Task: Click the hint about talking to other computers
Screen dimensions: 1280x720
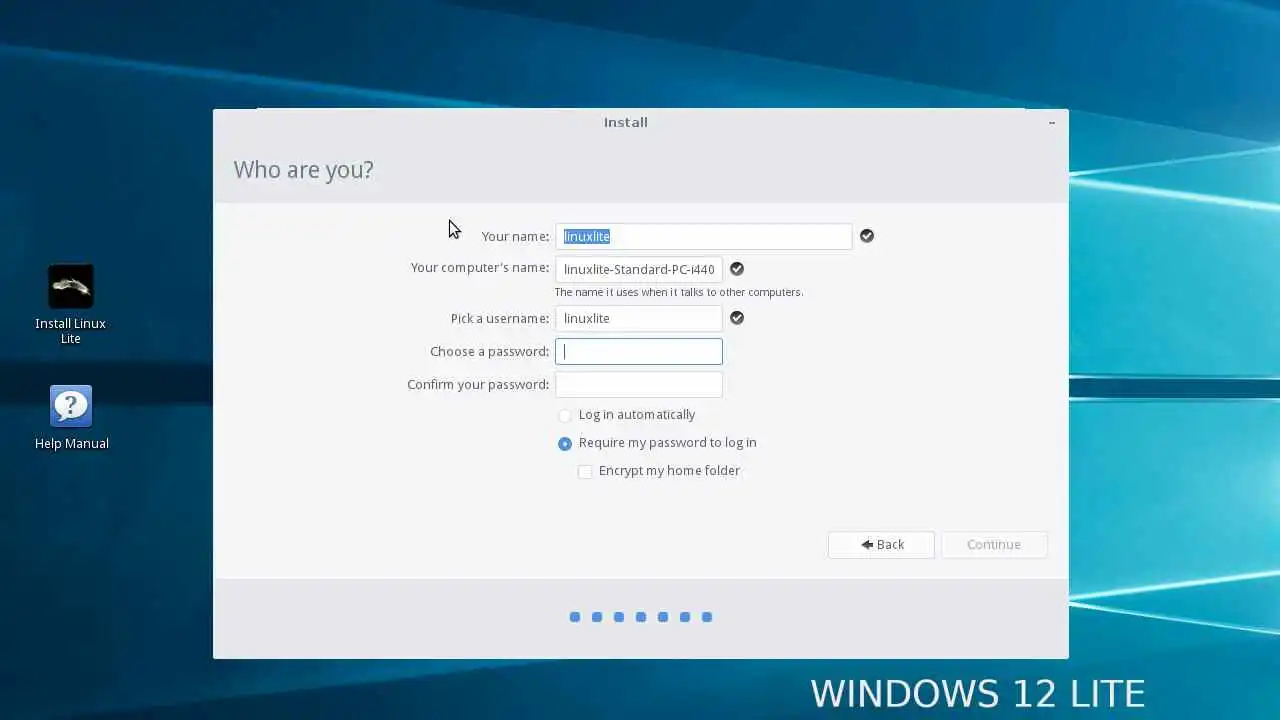Action: pyautogui.click(x=679, y=292)
